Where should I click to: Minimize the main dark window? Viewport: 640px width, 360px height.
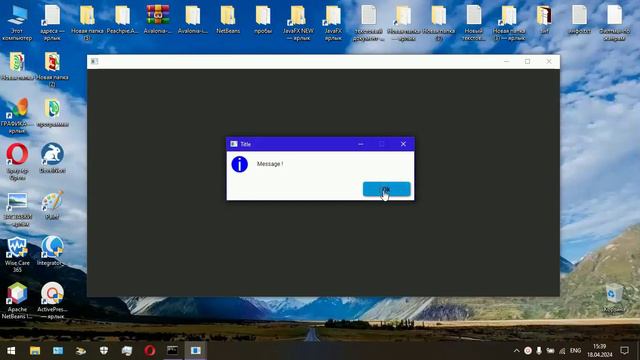click(506, 61)
